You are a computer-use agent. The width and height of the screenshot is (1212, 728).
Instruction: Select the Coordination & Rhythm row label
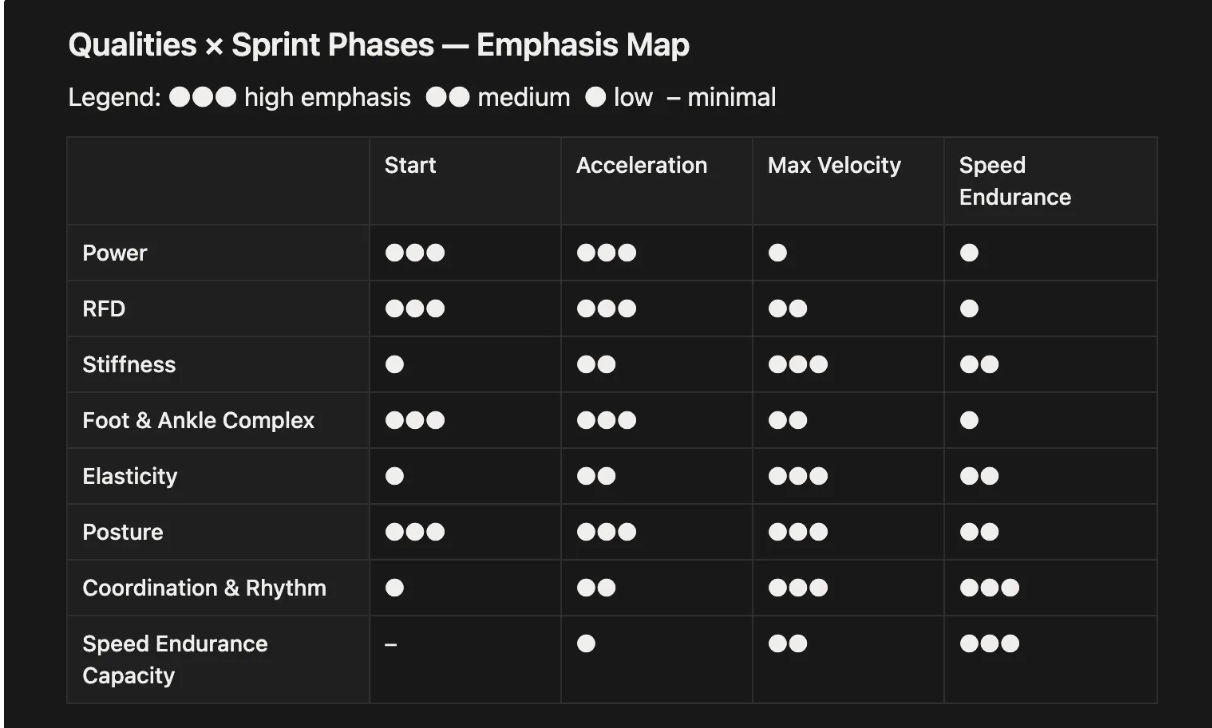pyautogui.click(x=204, y=588)
